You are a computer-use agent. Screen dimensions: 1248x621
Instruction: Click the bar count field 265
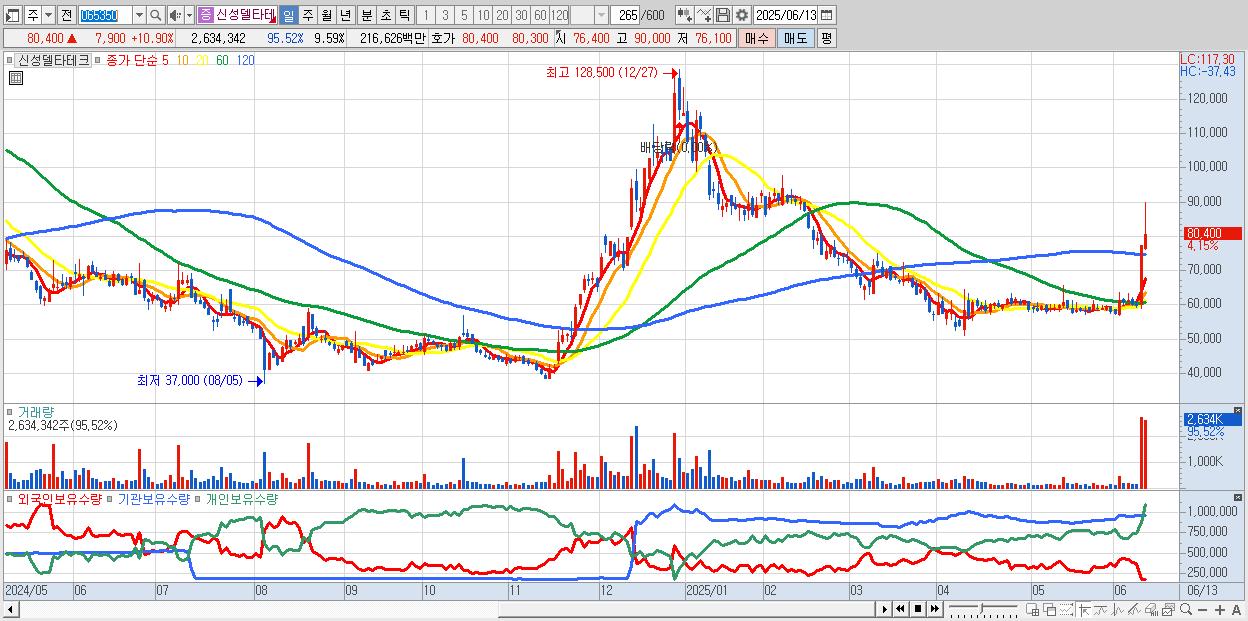pyautogui.click(x=627, y=15)
